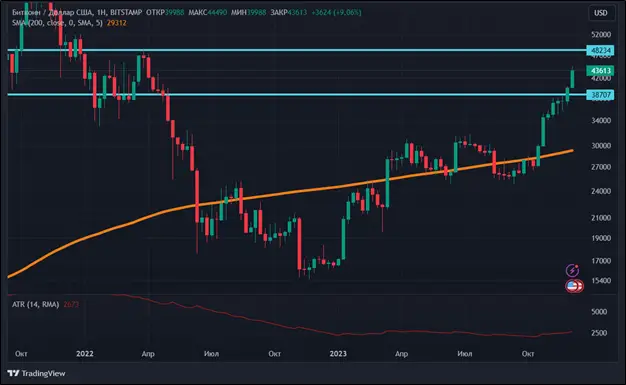Select the SMA 200 indicator legend

[x=57, y=23]
